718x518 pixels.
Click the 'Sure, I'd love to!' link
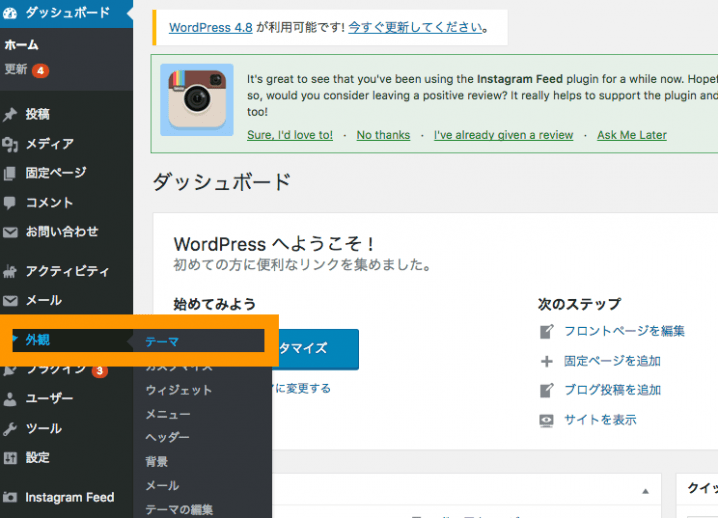[x=290, y=135]
